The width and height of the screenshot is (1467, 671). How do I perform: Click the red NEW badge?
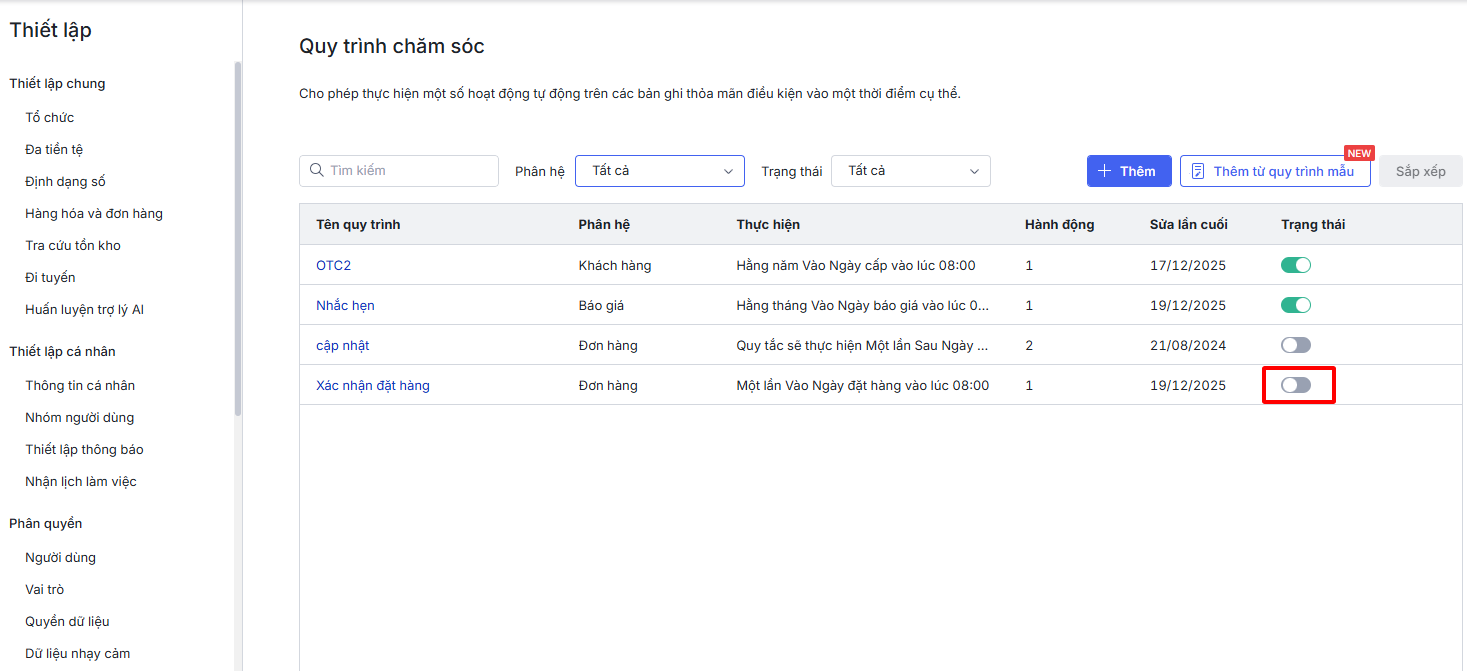coord(1359,153)
